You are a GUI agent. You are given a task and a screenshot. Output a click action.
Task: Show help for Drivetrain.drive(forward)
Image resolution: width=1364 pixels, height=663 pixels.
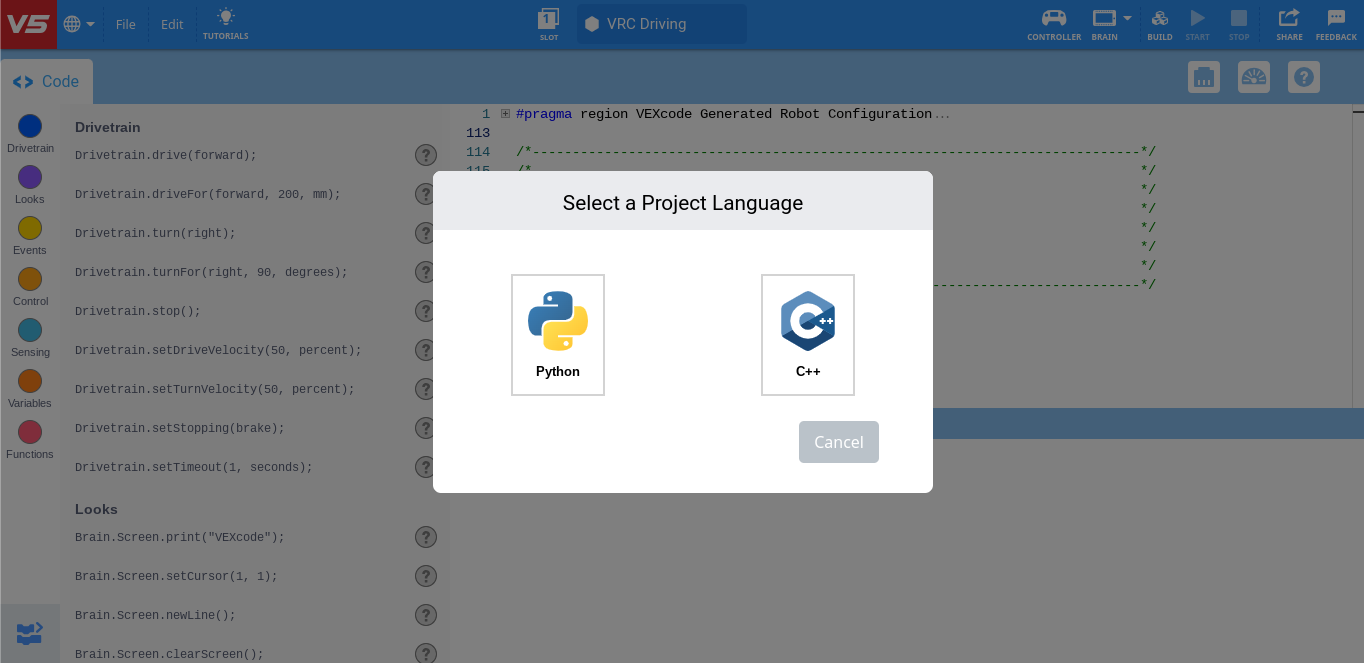[426, 155]
